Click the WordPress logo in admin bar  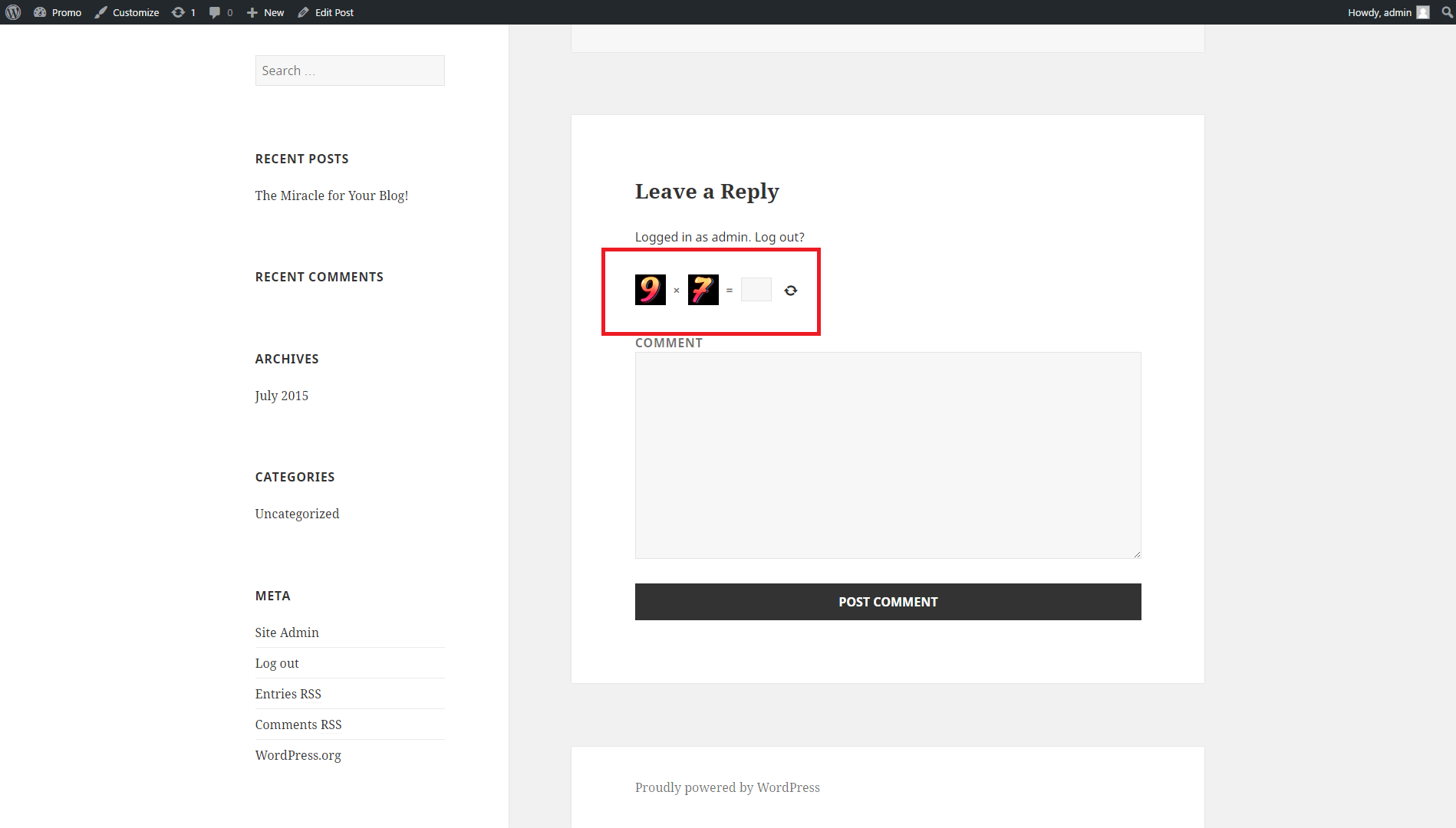pyautogui.click(x=13, y=12)
